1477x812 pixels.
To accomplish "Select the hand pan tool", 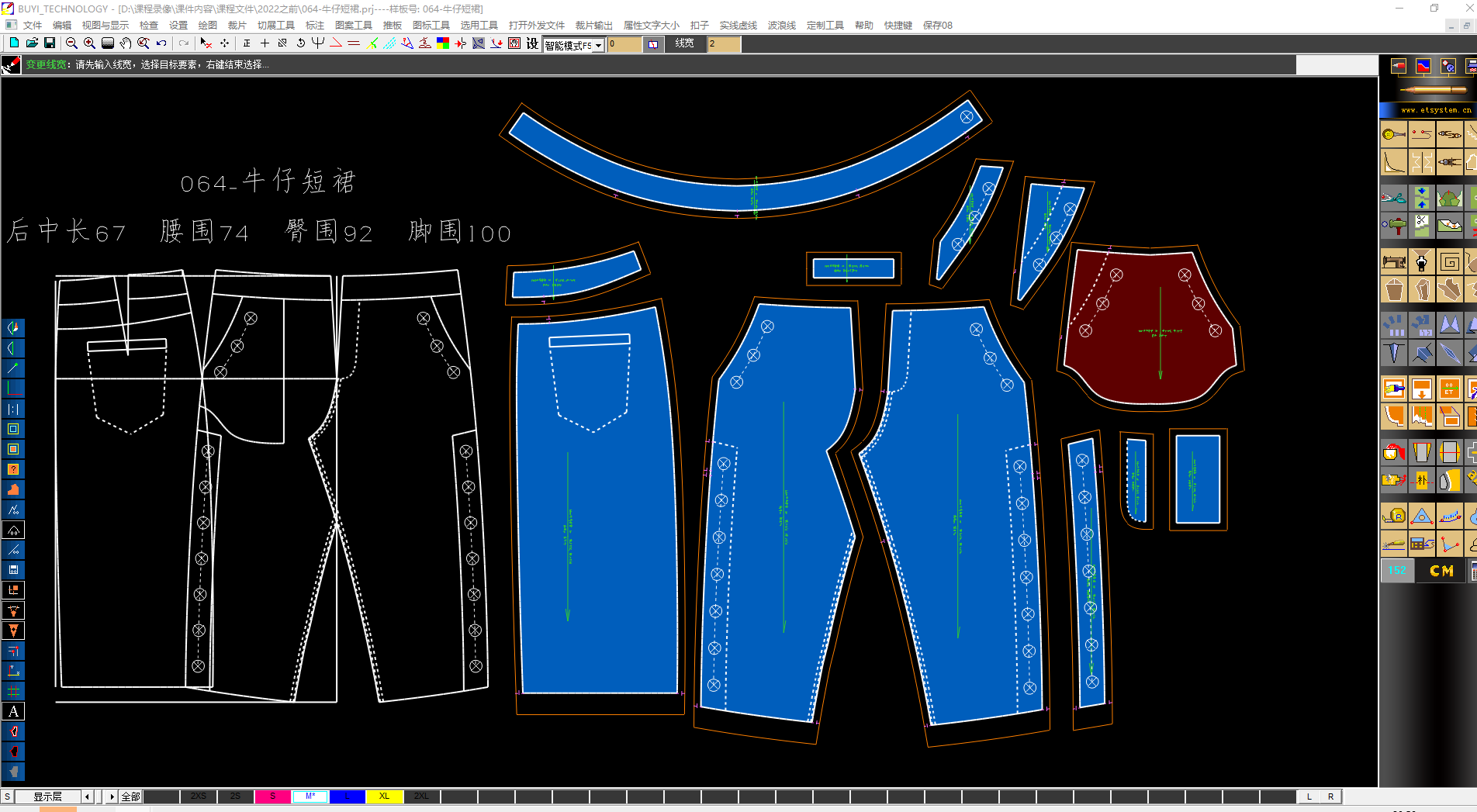I will (x=126, y=43).
